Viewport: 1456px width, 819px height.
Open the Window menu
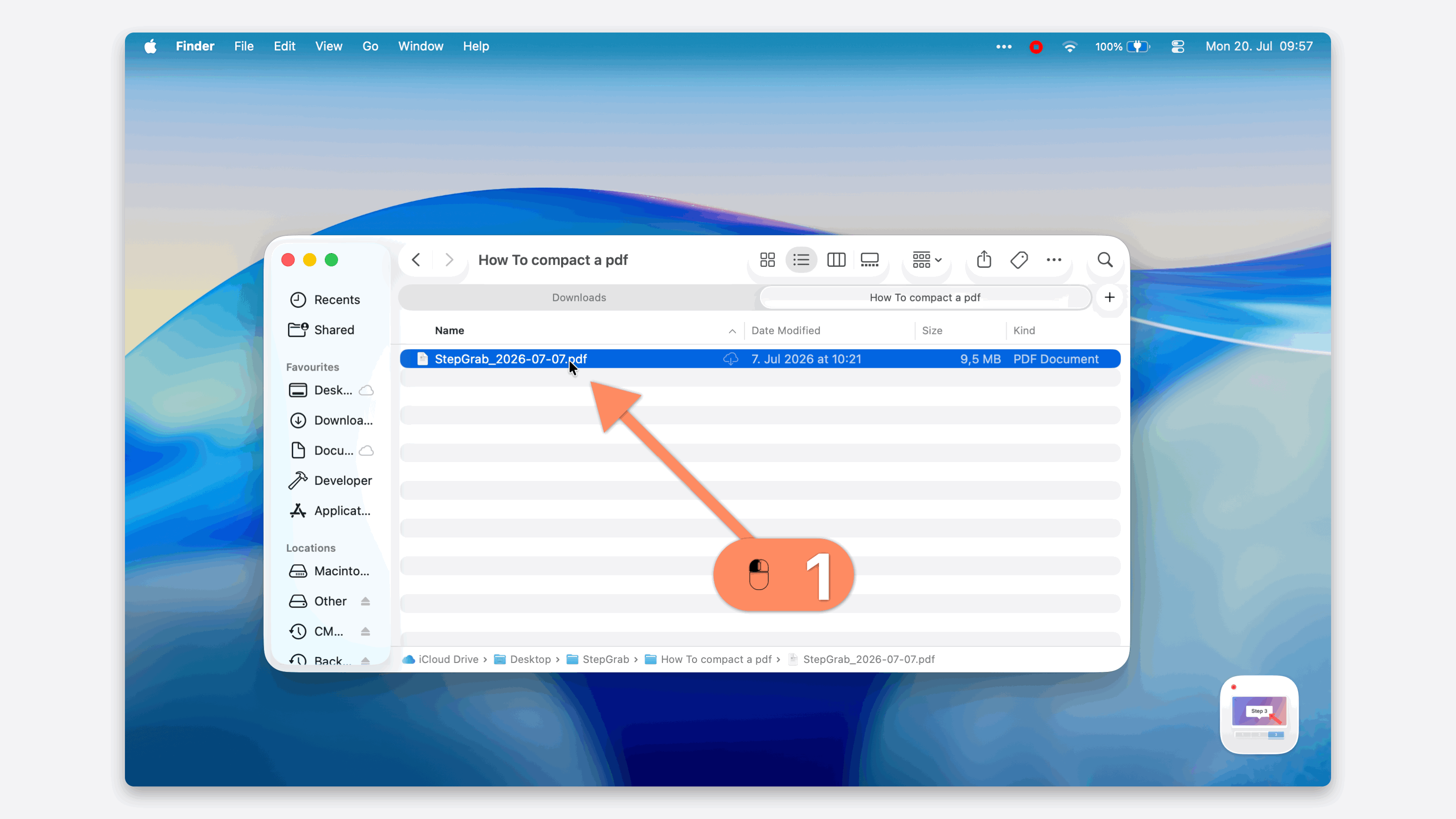tap(421, 46)
